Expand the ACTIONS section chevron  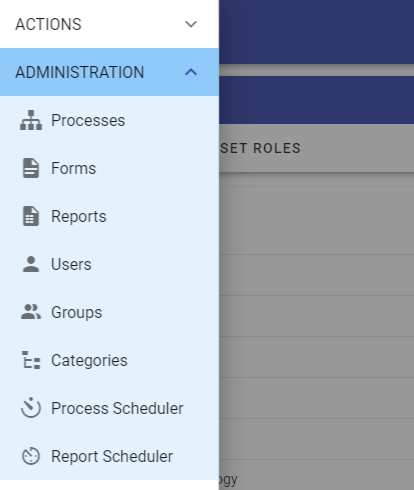pos(191,24)
